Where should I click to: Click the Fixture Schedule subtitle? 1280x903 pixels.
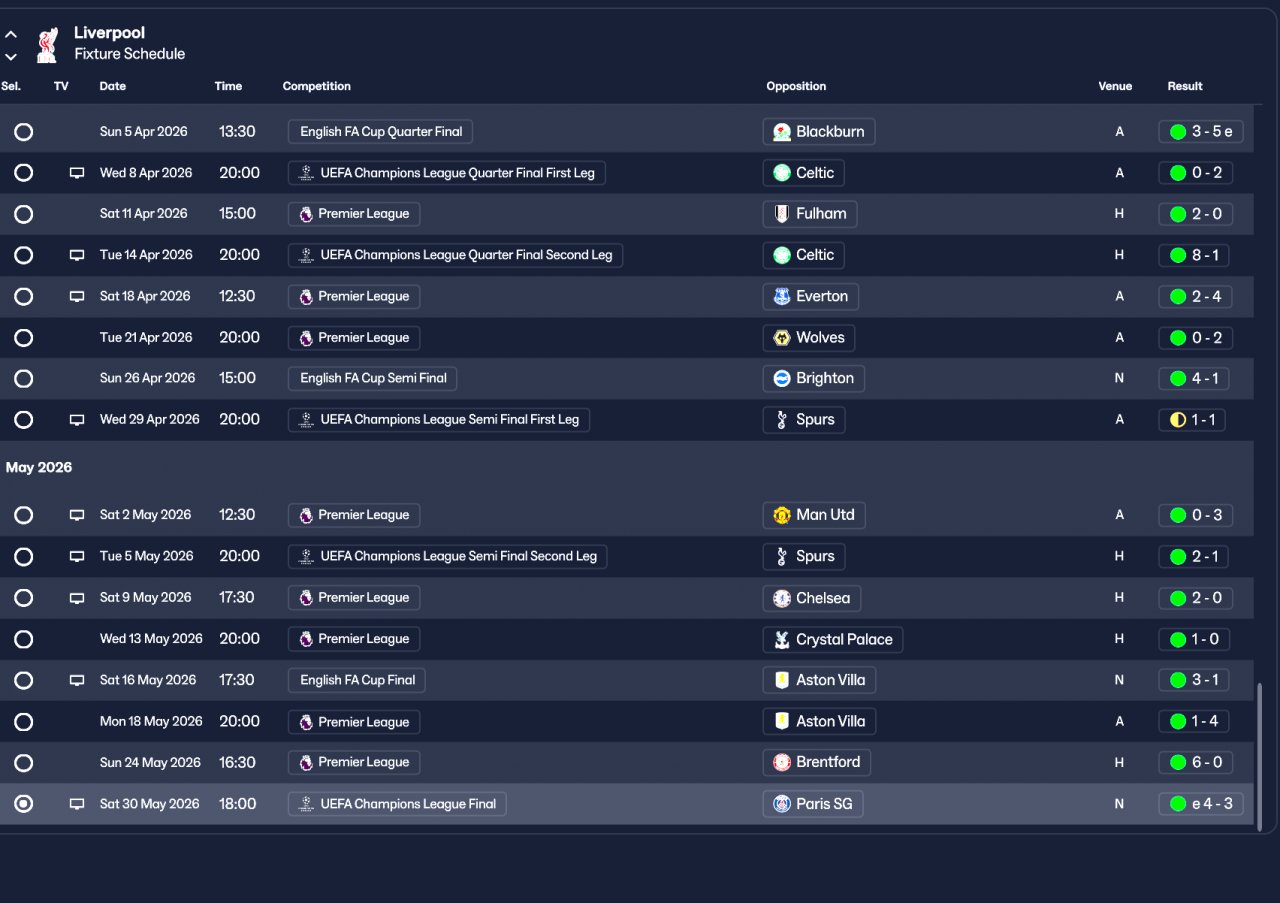pos(130,54)
